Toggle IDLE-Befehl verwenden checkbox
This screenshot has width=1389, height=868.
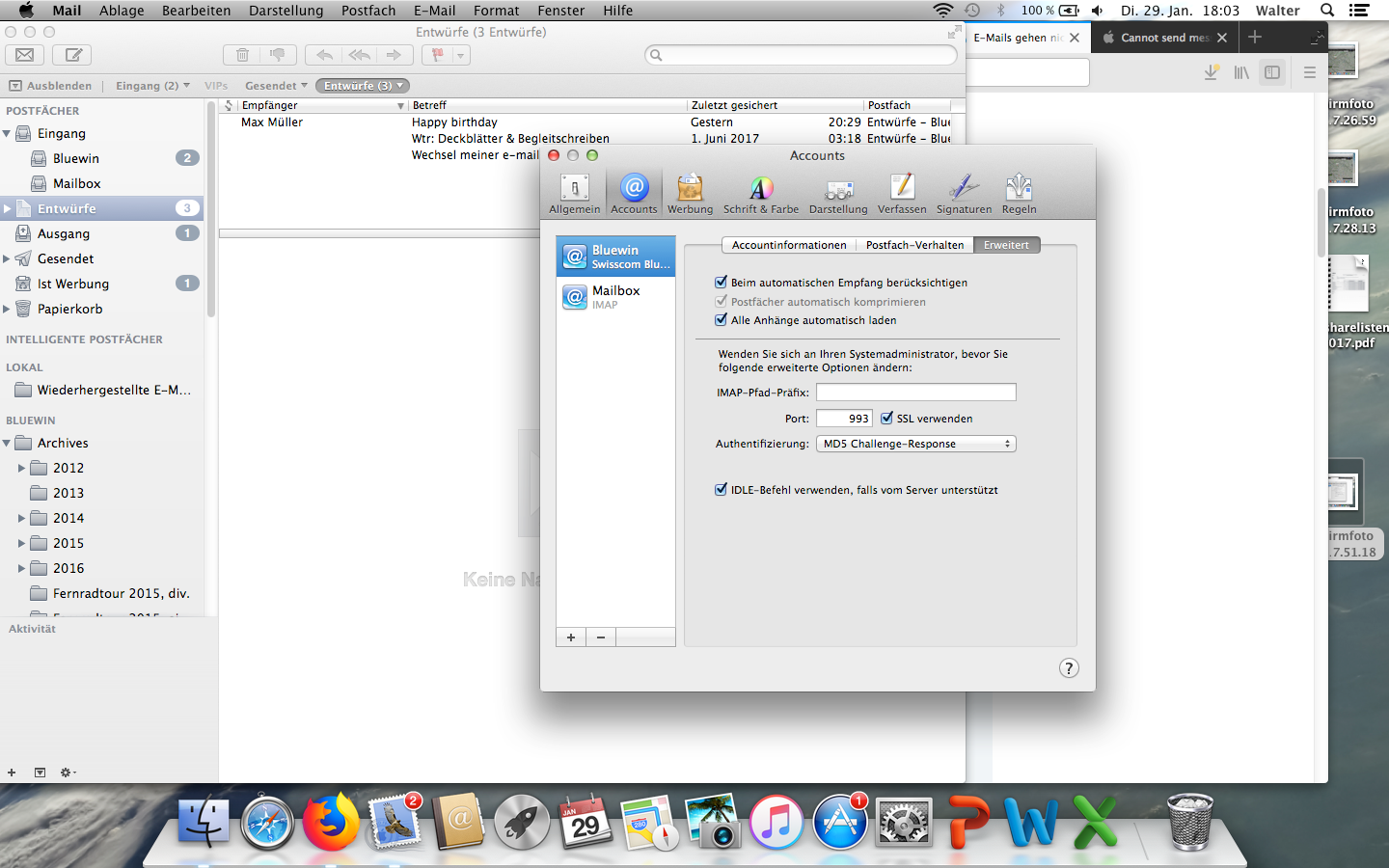coord(721,489)
